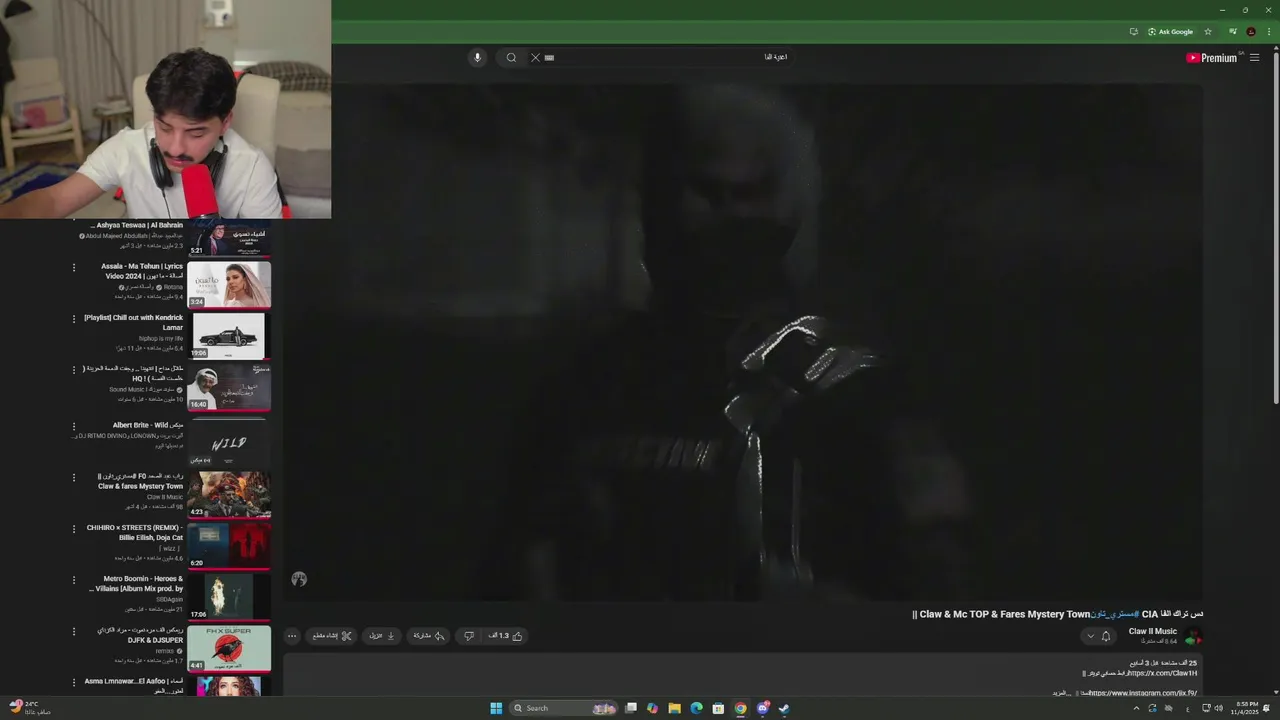Open the x.com/Claw1H link in description

coord(1162,673)
